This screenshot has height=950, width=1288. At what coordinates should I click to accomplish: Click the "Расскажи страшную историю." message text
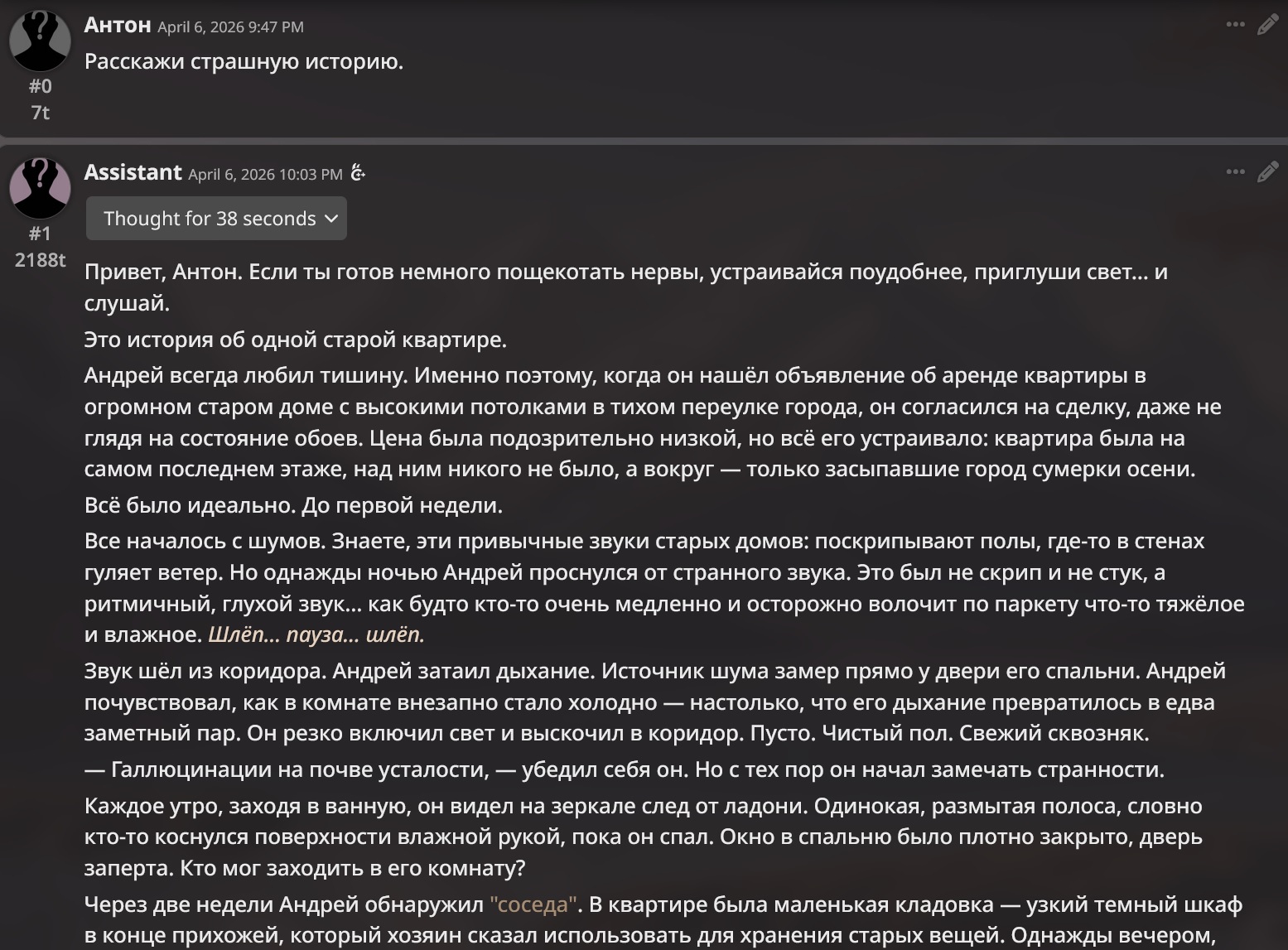244,61
